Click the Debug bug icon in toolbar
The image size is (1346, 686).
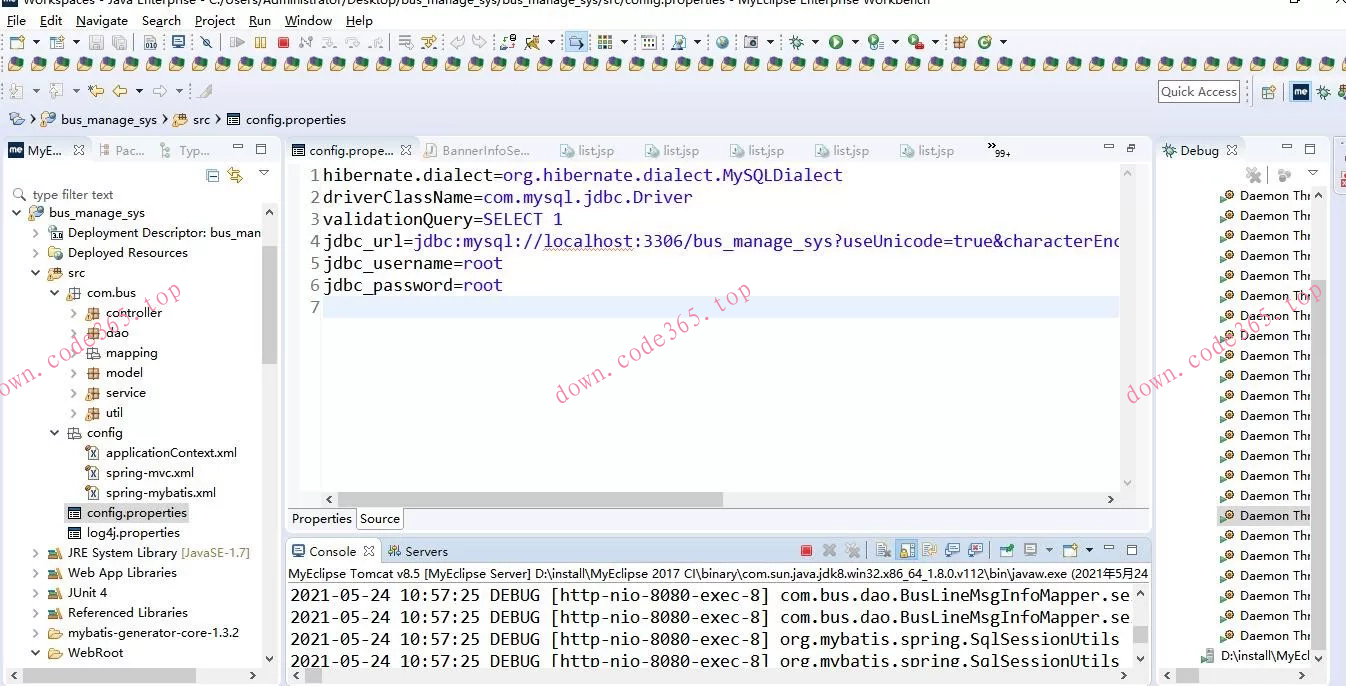pyautogui.click(x=796, y=42)
